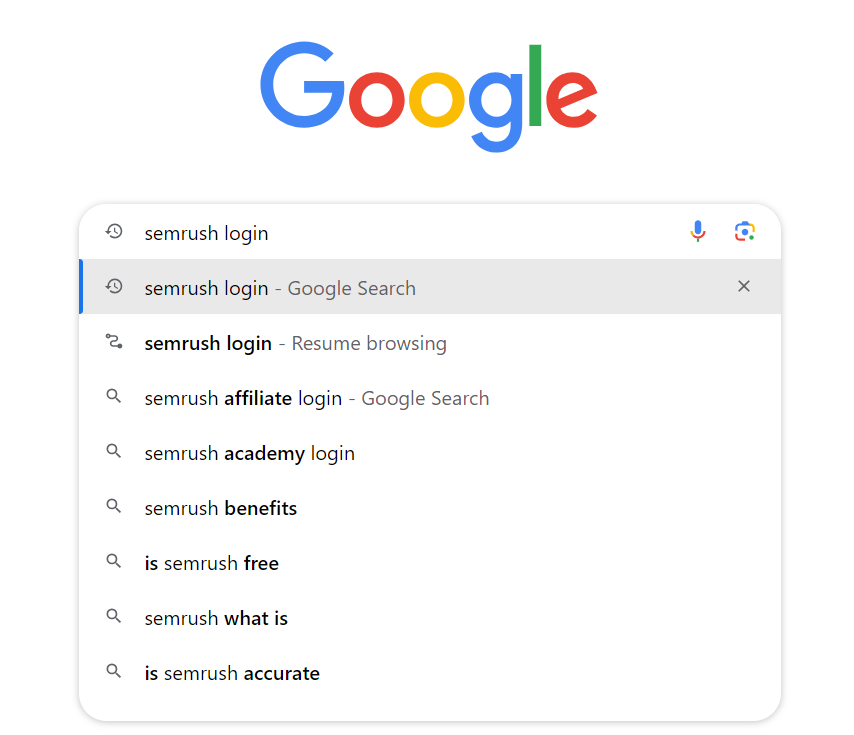Select the 'semrush login - Google Search' suggestion

[x=280, y=287]
